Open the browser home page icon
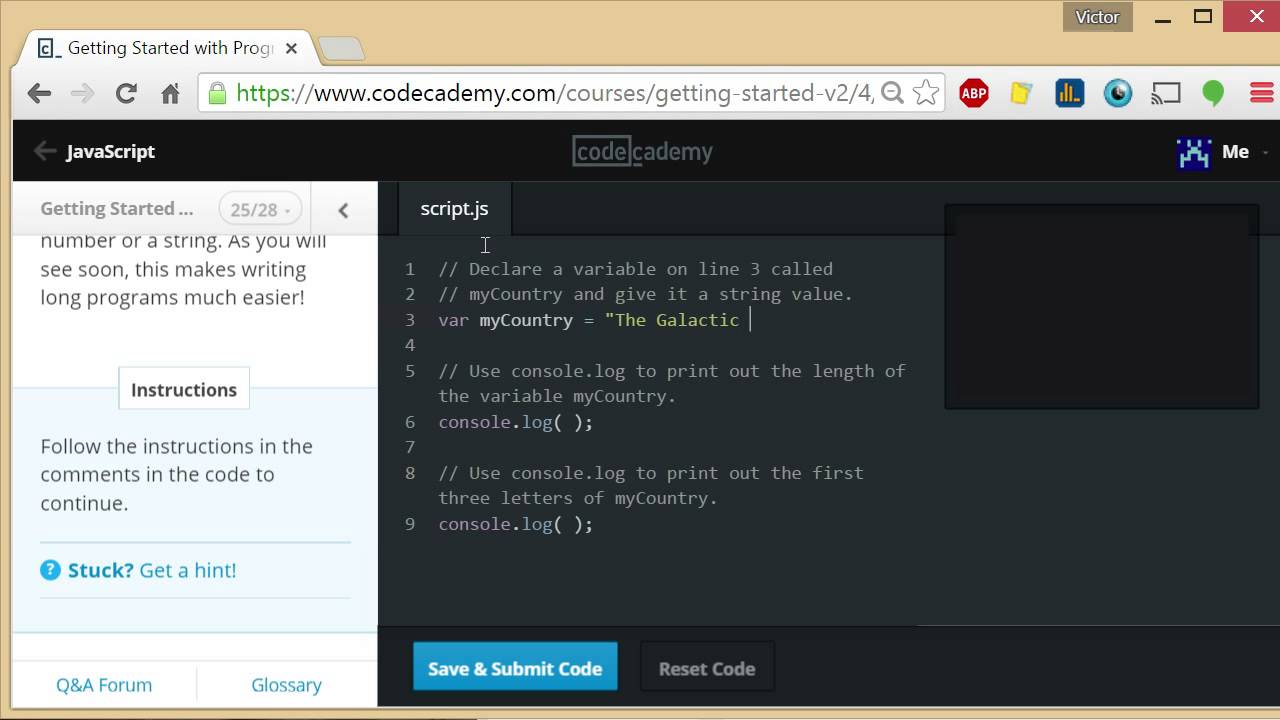This screenshot has width=1280, height=720. [170, 94]
